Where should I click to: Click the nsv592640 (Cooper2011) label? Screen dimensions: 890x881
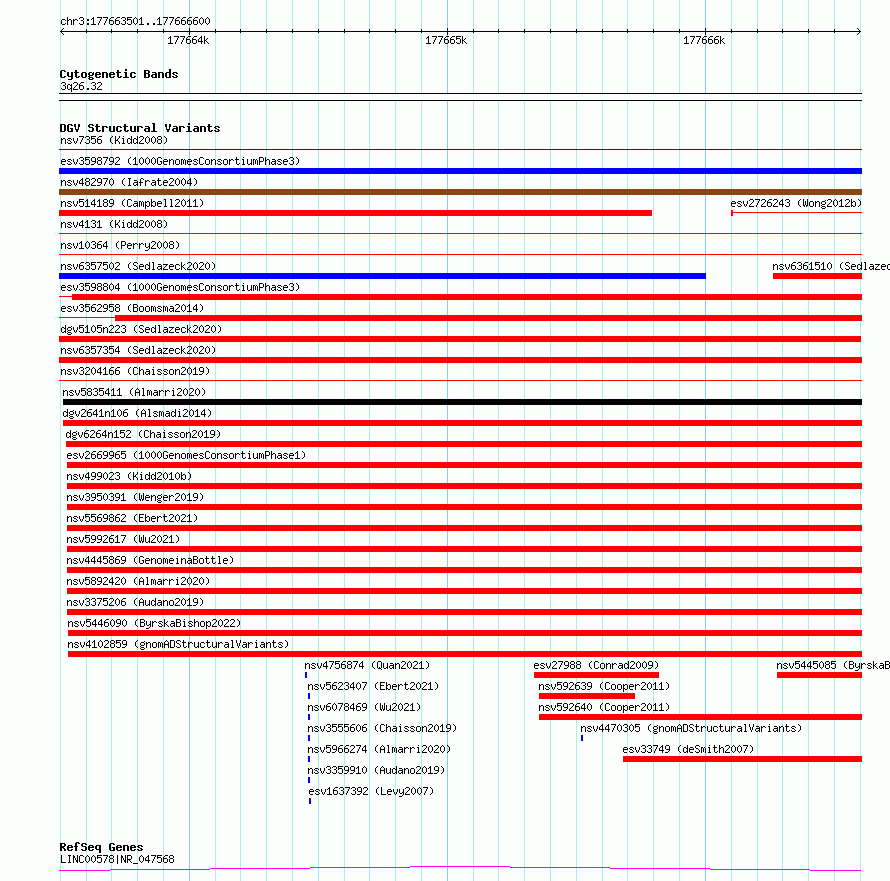click(x=604, y=707)
